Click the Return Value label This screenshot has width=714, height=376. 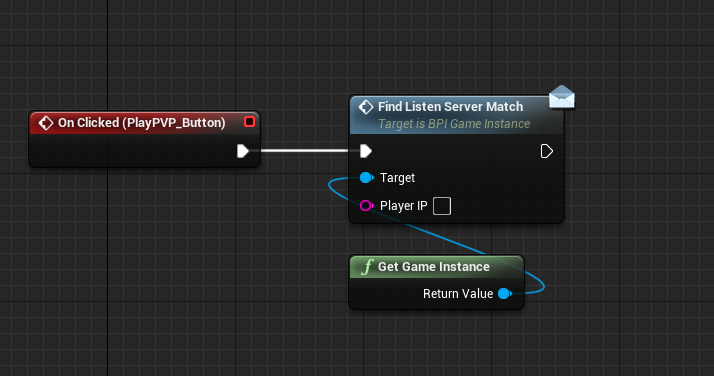pyautogui.click(x=458, y=294)
